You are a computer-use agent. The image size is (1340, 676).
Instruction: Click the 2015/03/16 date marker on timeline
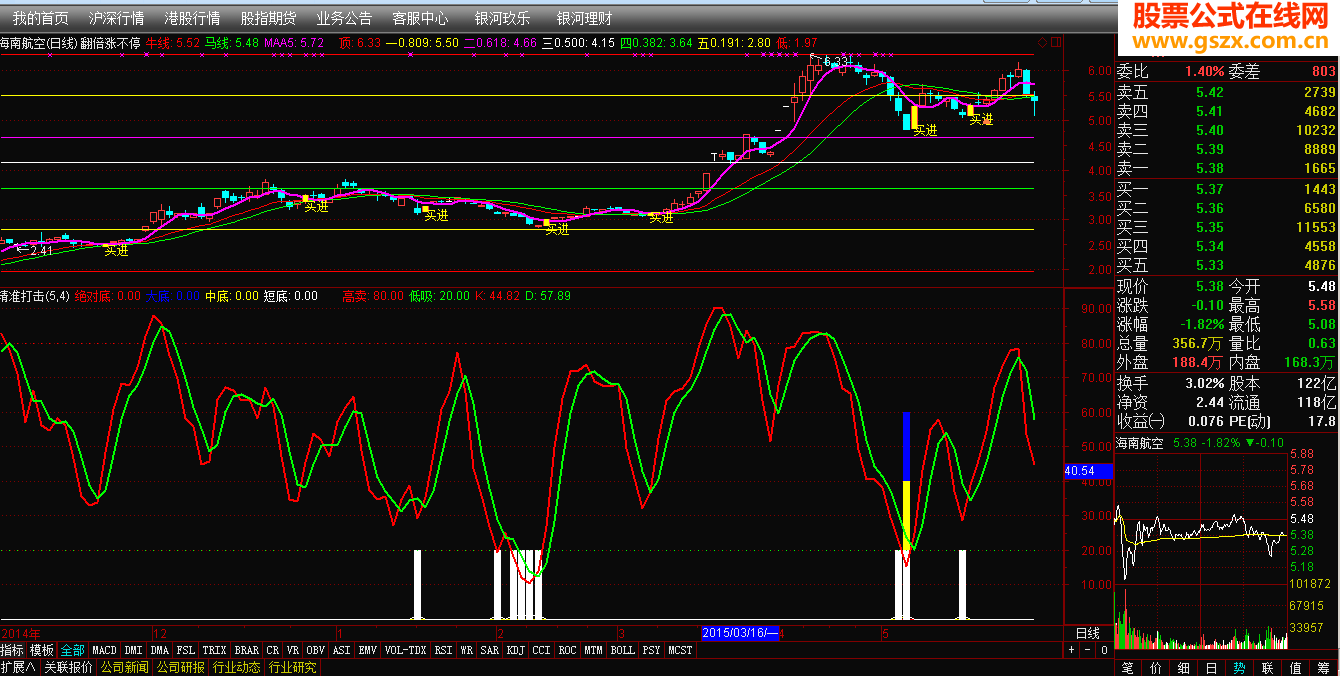click(741, 633)
